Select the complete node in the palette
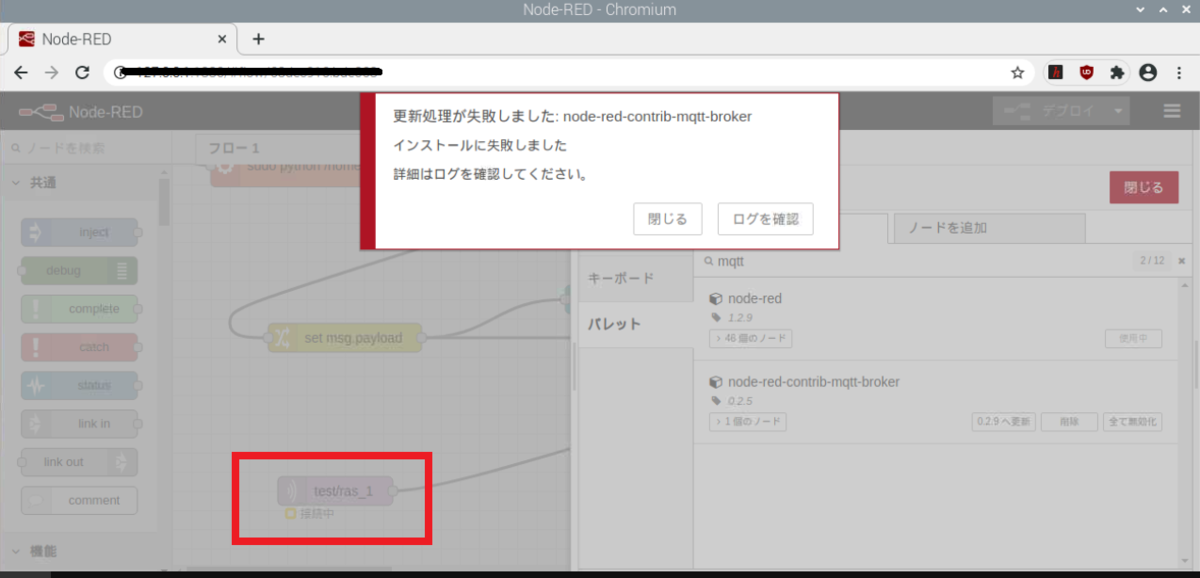Image resolution: width=1200 pixels, height=578 pixels. click(78, 309)
